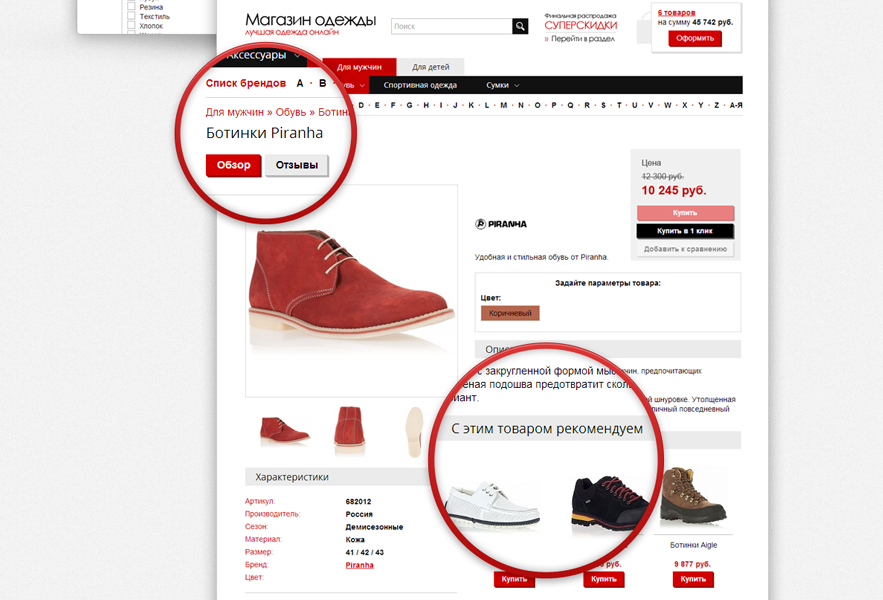The image size is (883, 600).
Task: Click the black sneaker recommended product image
Action: click(x=610, y=503)
